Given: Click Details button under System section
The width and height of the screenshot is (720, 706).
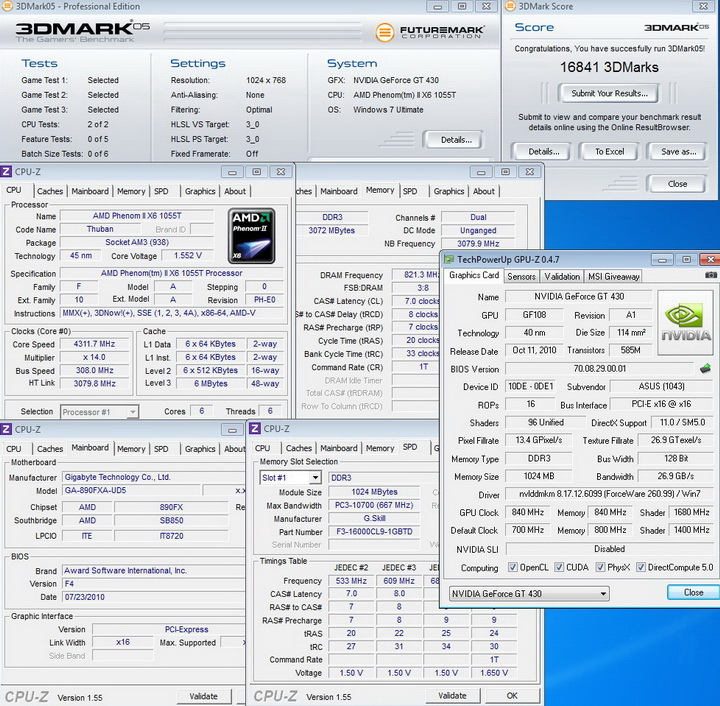Looking at the screenshot, I should [x=456, y=140].
